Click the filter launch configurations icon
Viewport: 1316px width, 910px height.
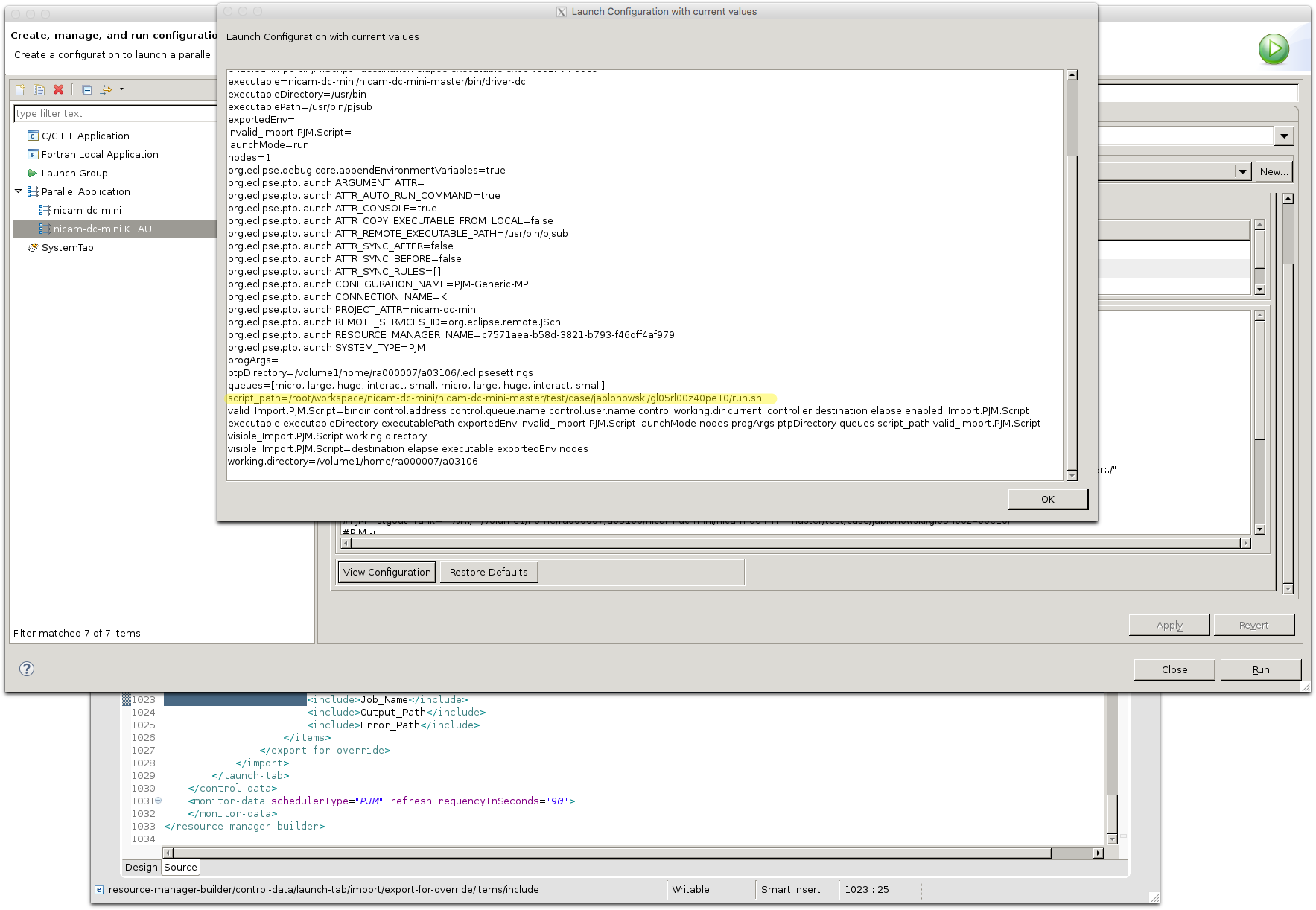[106, 89]
